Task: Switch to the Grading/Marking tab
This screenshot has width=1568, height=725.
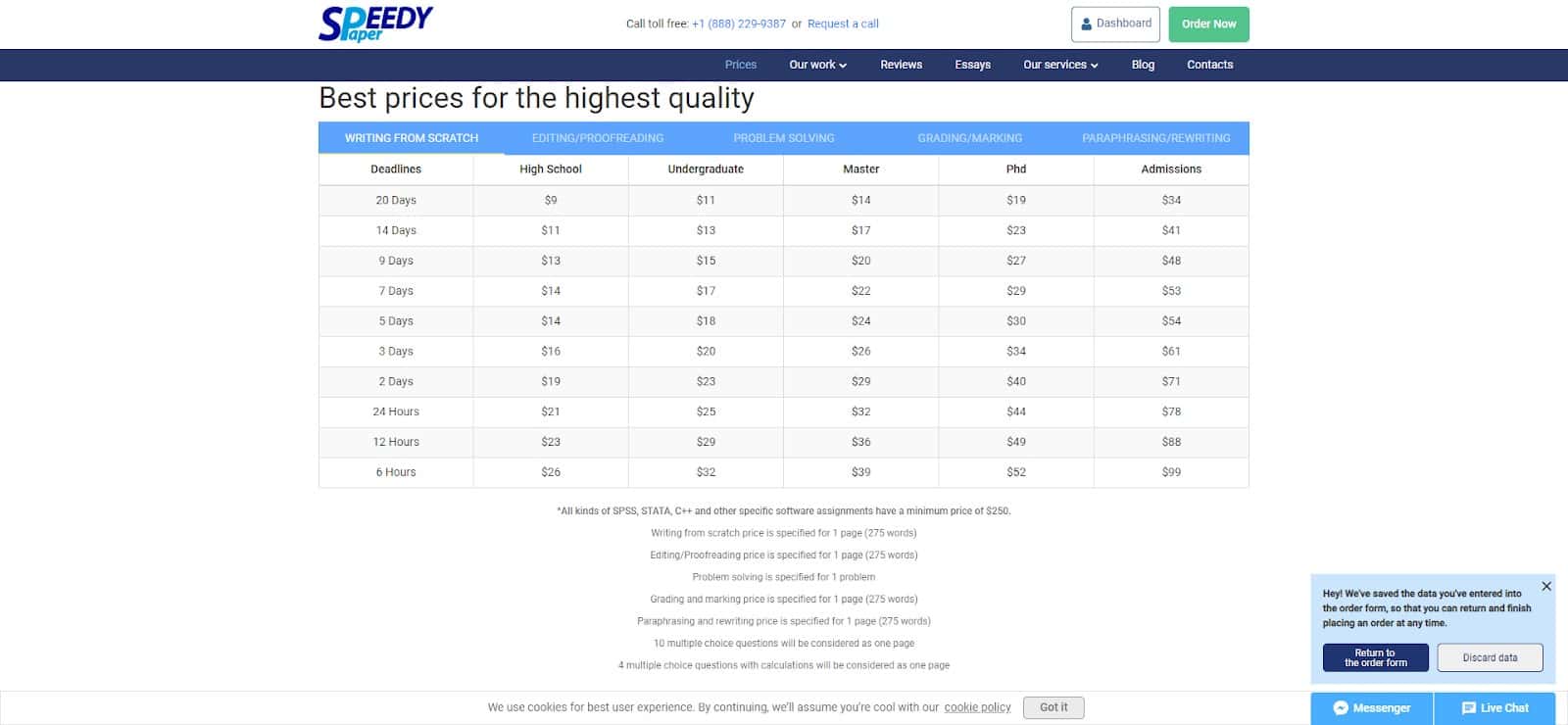Action: [970, 138]
